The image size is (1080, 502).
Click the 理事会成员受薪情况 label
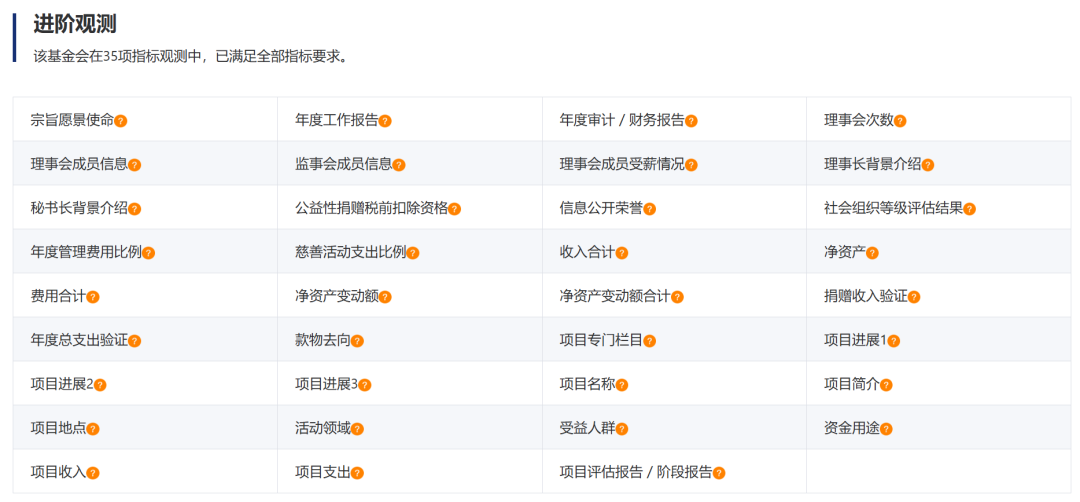tap(622, 165)
